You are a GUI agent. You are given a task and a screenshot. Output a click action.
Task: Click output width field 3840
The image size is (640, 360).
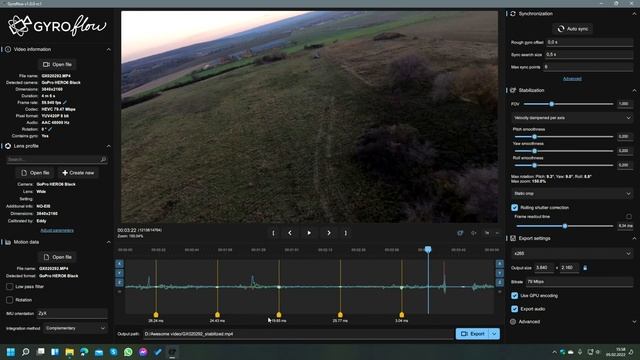coord(544,268)
